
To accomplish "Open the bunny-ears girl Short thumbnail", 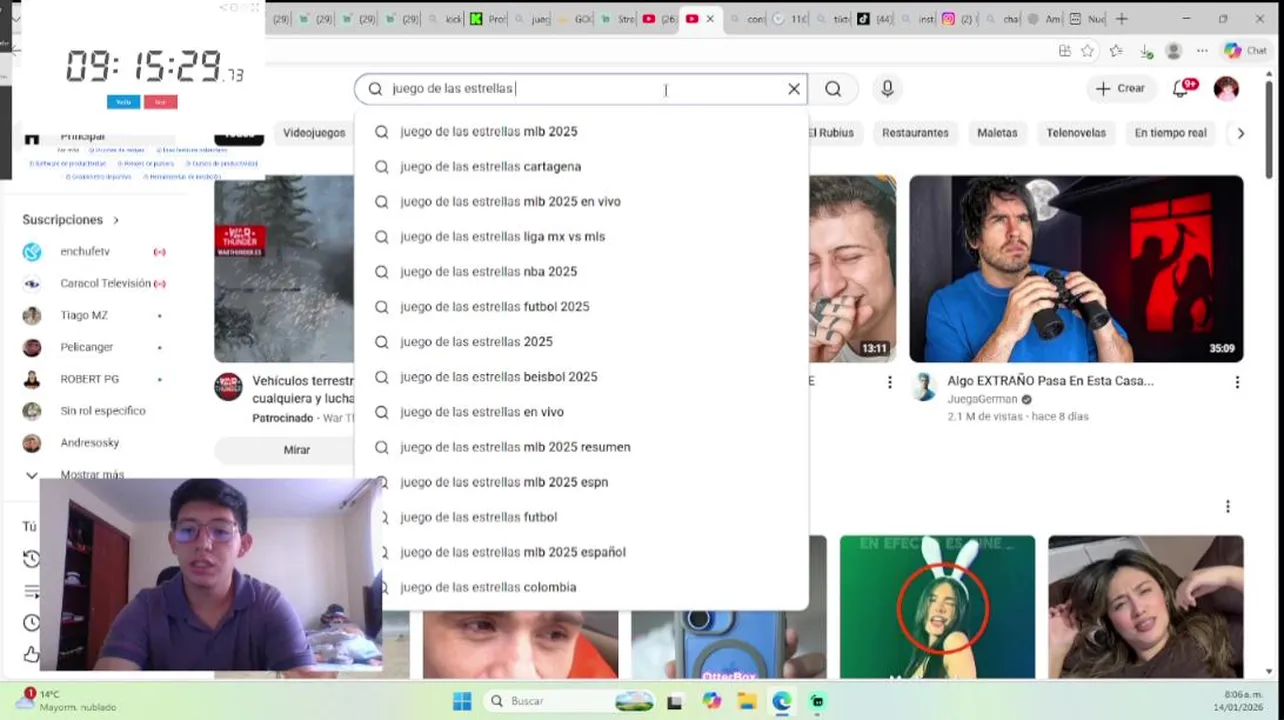I will pyautogui.click(x=937, y=607).
